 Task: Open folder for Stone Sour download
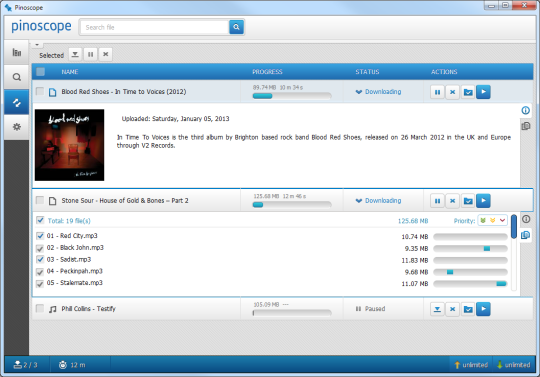point(468,201)
